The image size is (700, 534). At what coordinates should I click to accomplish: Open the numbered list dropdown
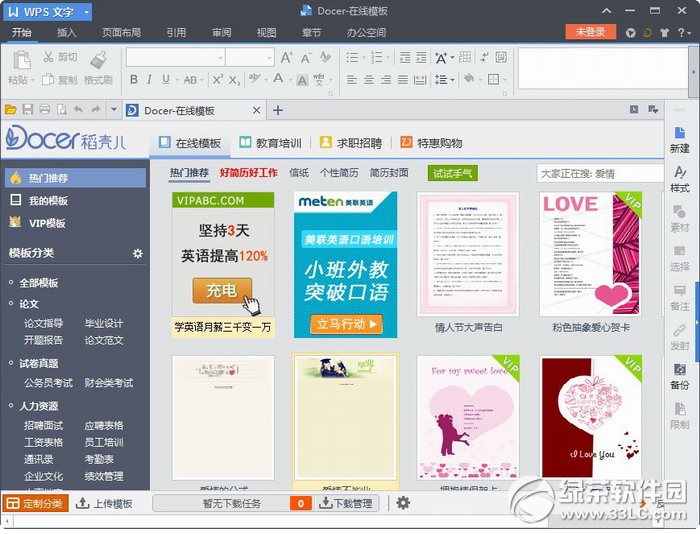click(x=388, y=58)
